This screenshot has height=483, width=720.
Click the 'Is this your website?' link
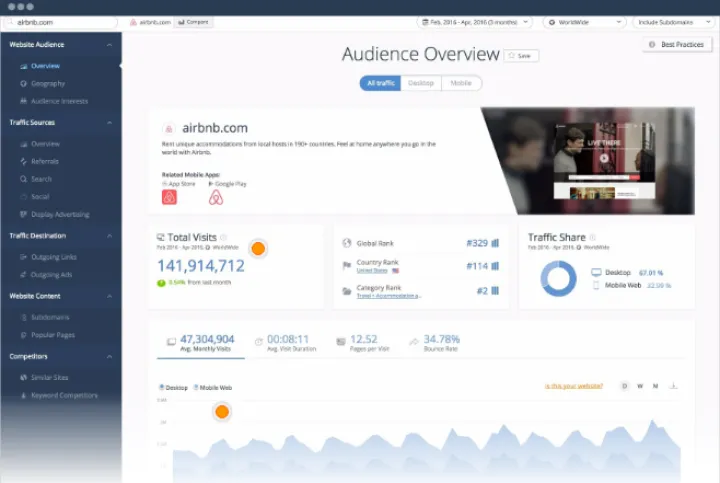571,385
